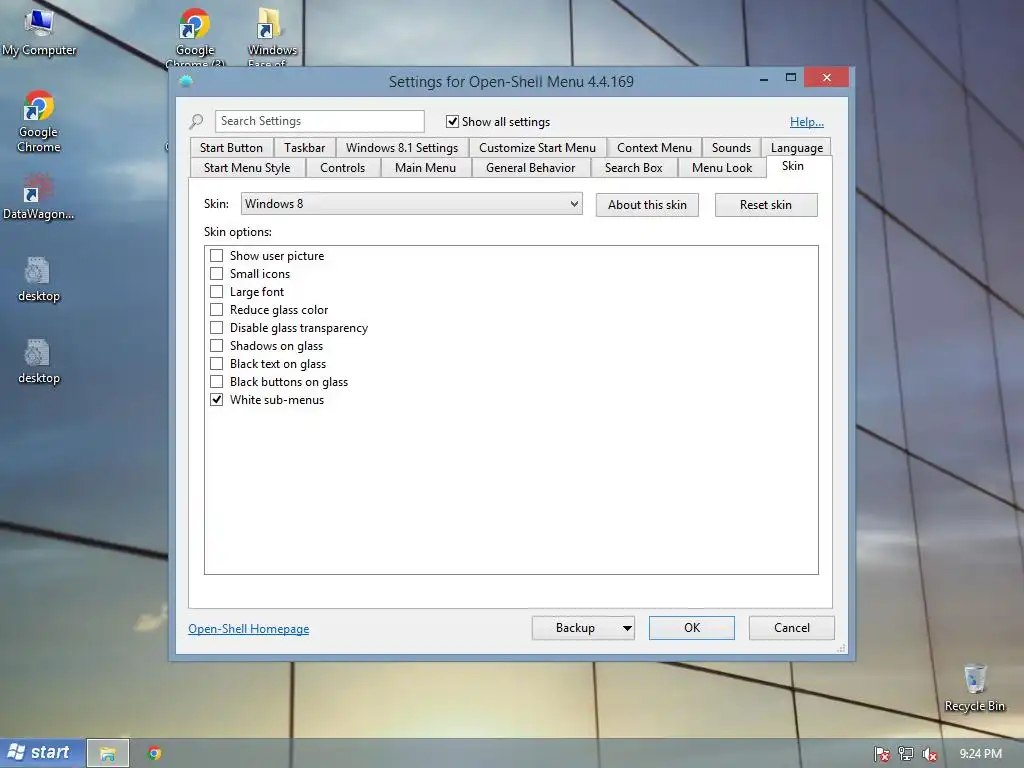This screenshot has height=768, width=1024.
Task: Switch to Start Menu Style tab
Action: [247, 168]
